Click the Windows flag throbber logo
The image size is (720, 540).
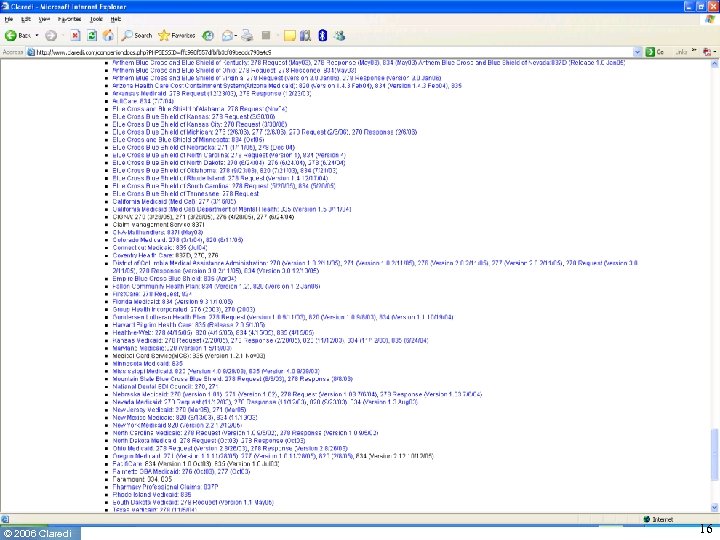coord(710,19)
